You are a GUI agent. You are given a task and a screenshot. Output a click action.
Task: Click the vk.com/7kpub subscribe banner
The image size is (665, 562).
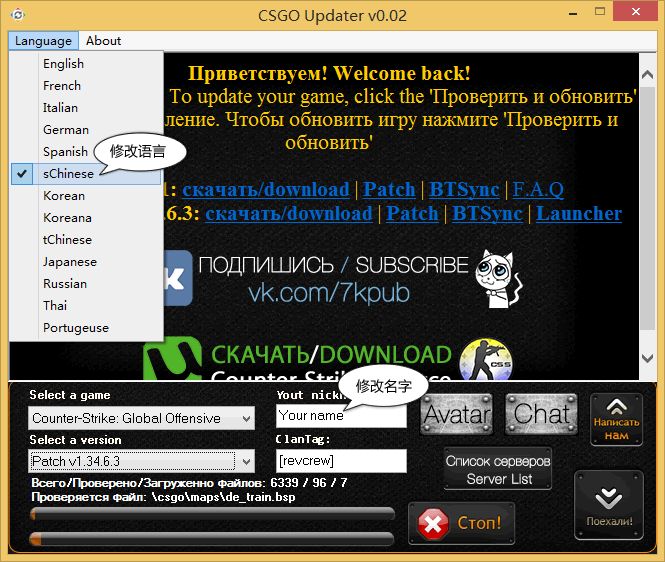tap(329, 293)
